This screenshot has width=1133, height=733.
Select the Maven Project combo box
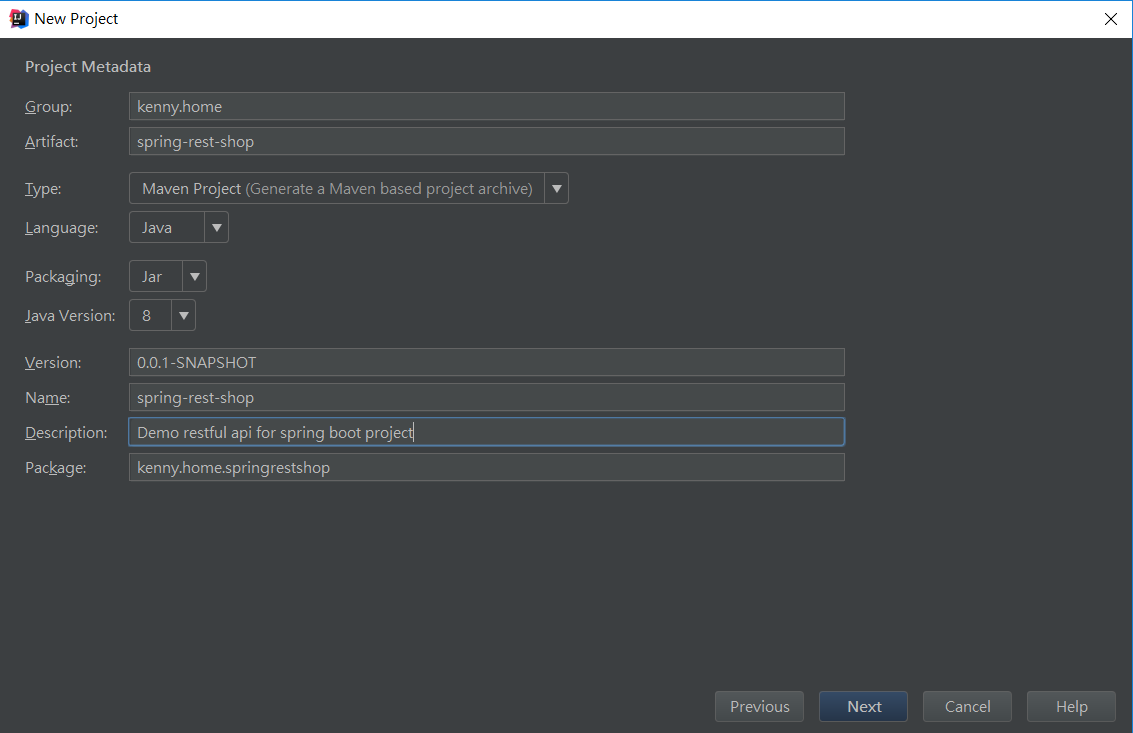click(x=337, y=188)
